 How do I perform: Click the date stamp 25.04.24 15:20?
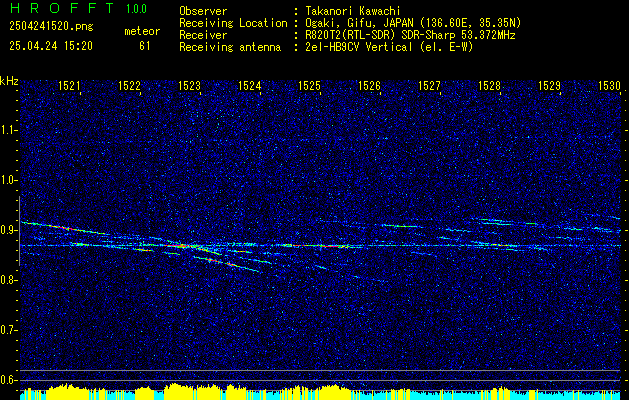point(51,46)
